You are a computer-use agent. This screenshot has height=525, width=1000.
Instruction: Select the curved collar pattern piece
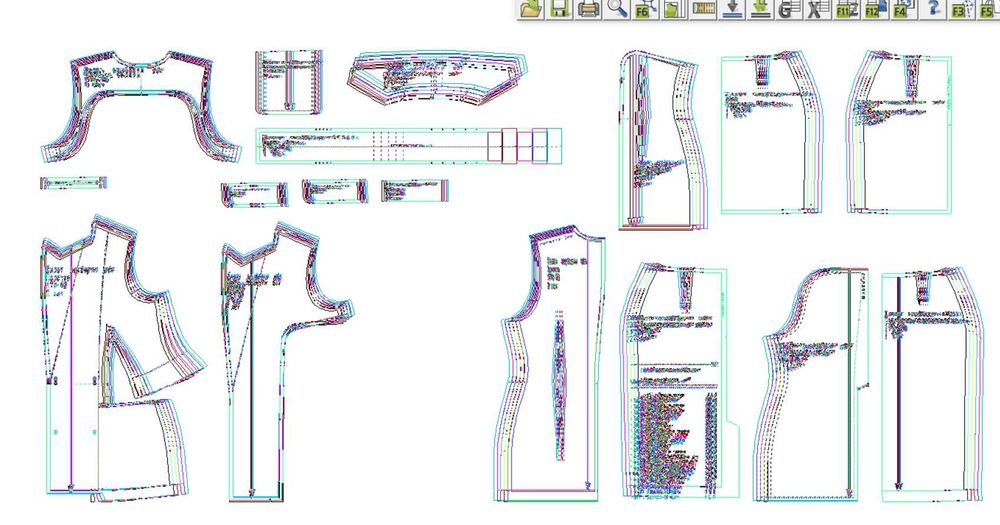tap(439, 78)
